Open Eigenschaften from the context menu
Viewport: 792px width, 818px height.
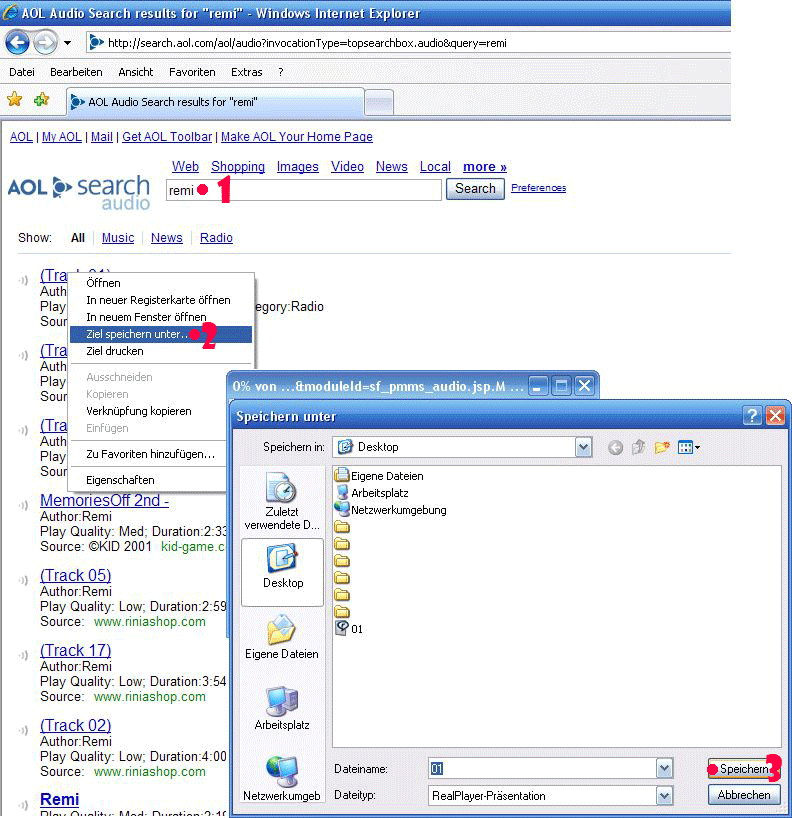pyautogui.click(x=149, y=480)
